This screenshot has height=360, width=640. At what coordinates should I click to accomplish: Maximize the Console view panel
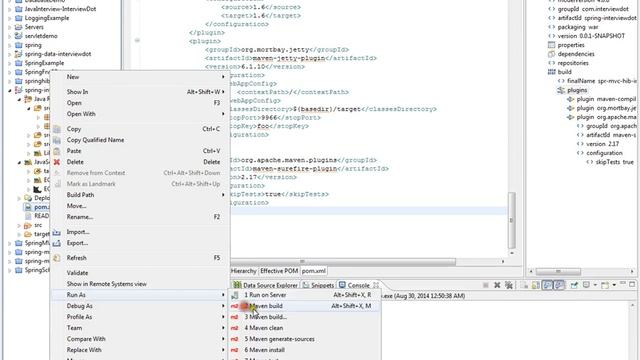pyautogui.click(x=632, y=284)
